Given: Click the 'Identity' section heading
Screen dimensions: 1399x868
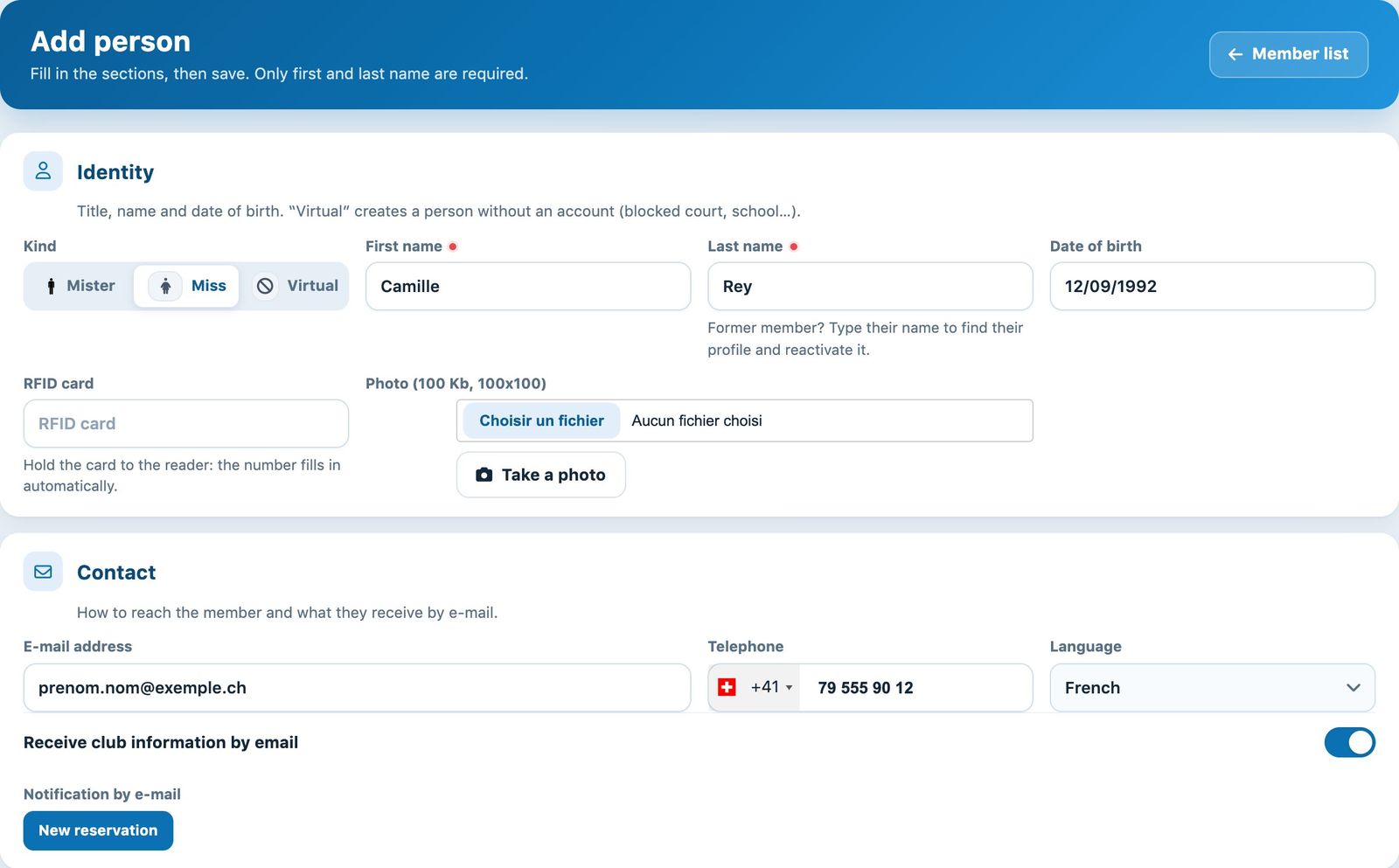Looking at the screenshot, I should [x=115, y=172].
